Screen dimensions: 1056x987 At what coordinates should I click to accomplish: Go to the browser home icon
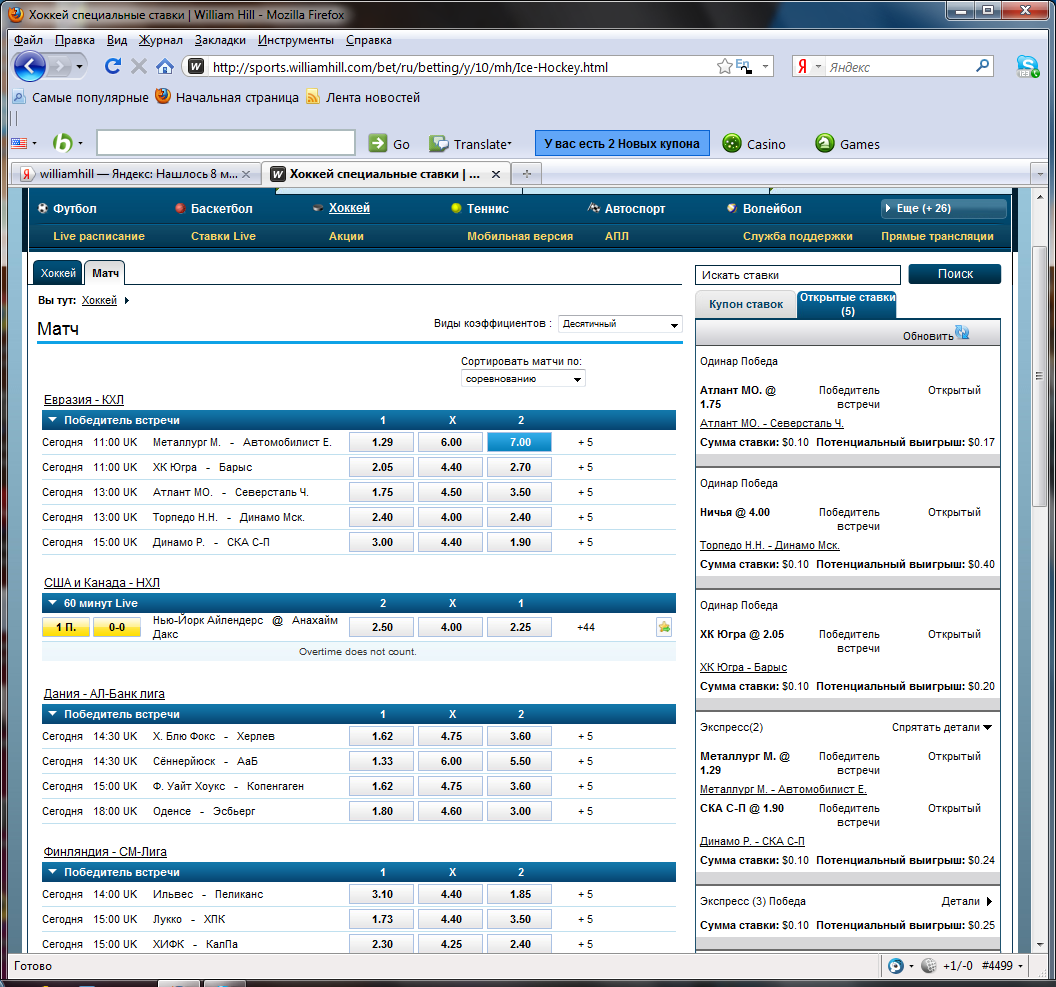[165, 67]
